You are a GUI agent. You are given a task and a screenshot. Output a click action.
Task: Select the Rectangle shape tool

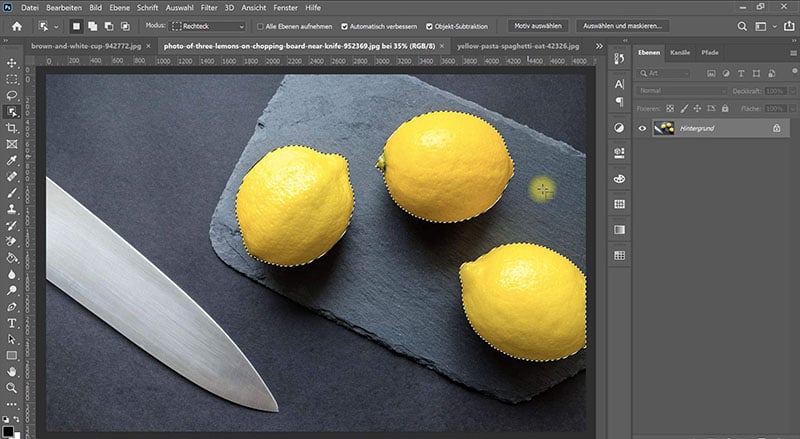11,356
